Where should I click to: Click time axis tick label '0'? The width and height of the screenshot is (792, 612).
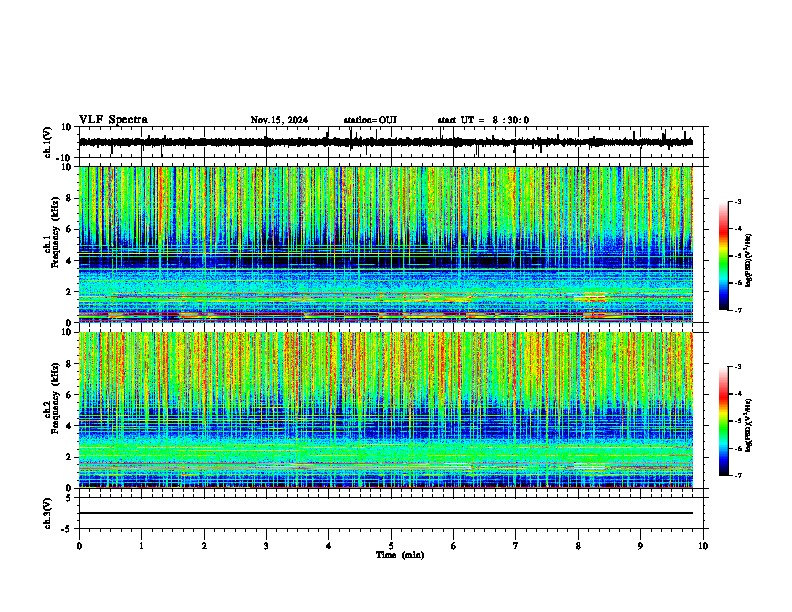[79, 546]
